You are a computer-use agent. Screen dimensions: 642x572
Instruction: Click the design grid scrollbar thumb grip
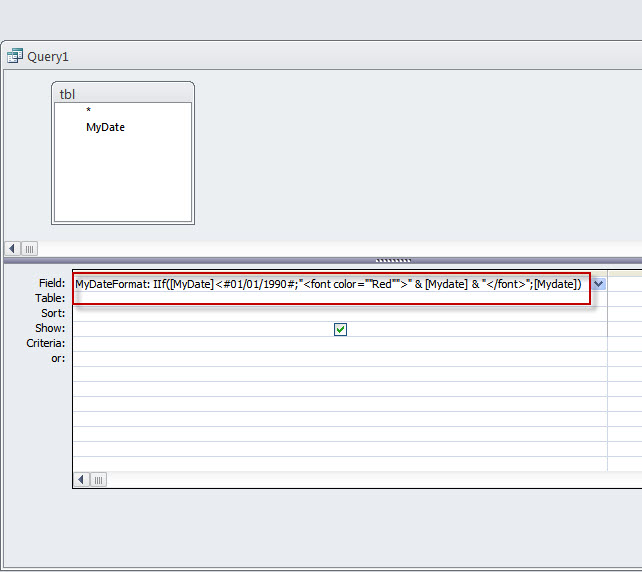(x=98, y=479)
